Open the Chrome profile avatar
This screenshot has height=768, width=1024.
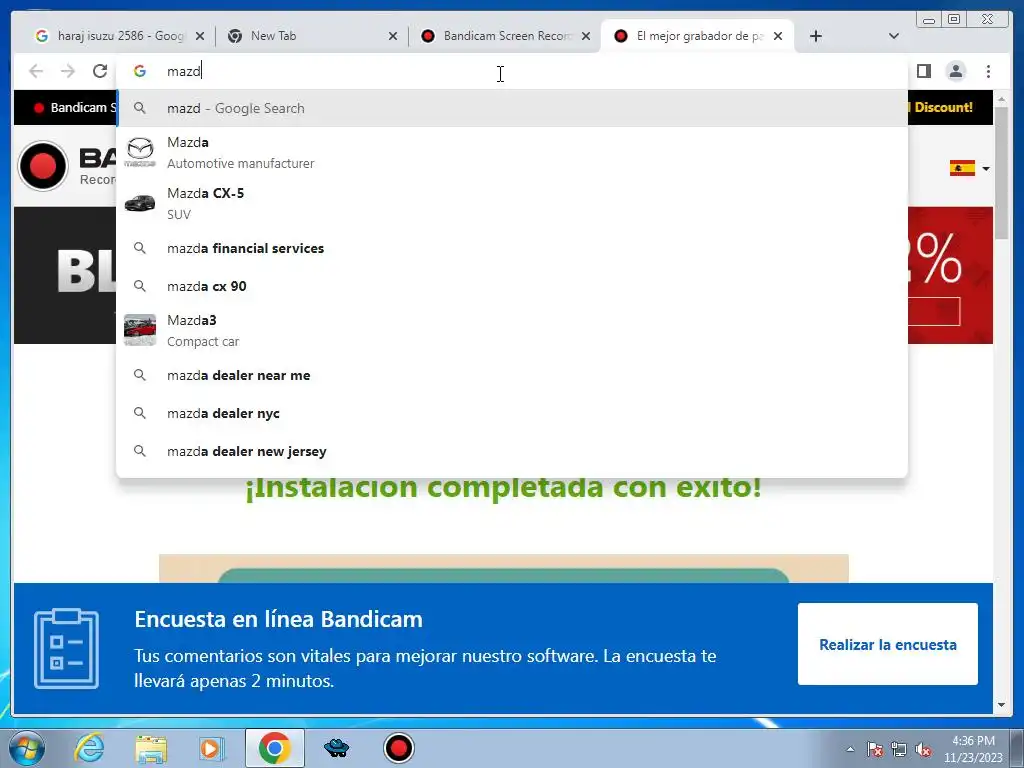(x=955, y=71)
